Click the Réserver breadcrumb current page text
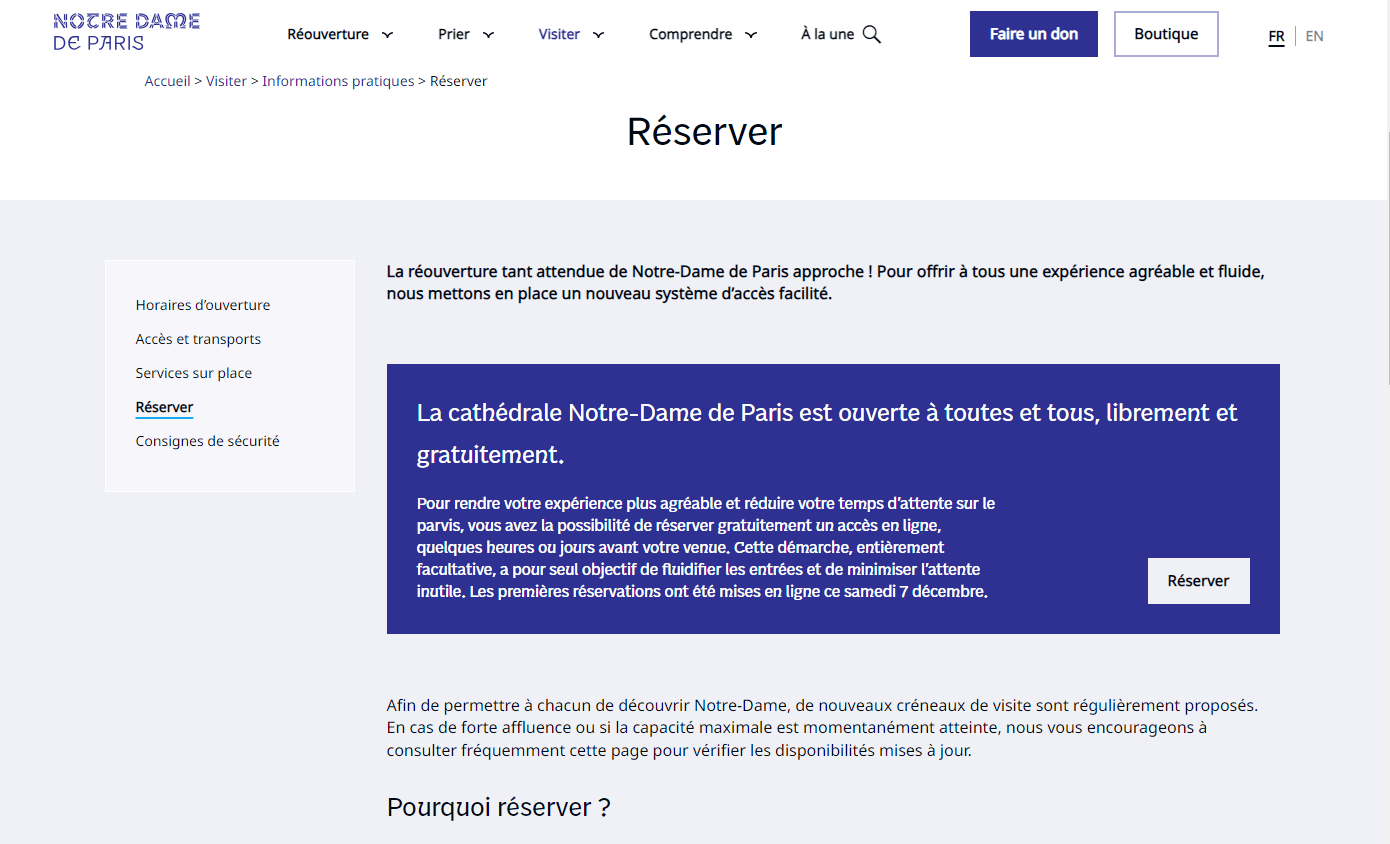Screen dimensions: 1390x844 click(458, 81)
